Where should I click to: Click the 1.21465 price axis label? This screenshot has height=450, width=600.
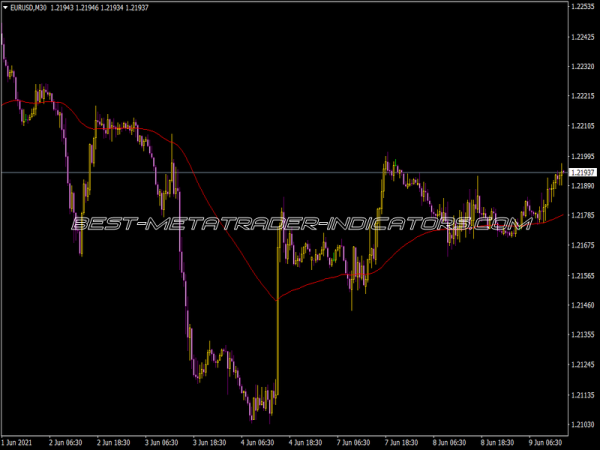(582, 305)
